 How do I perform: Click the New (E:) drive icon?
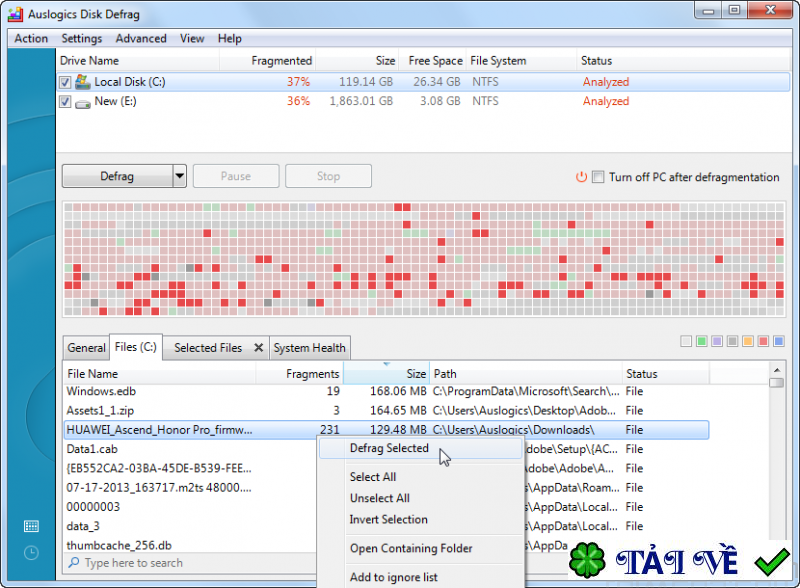point(83,104)
